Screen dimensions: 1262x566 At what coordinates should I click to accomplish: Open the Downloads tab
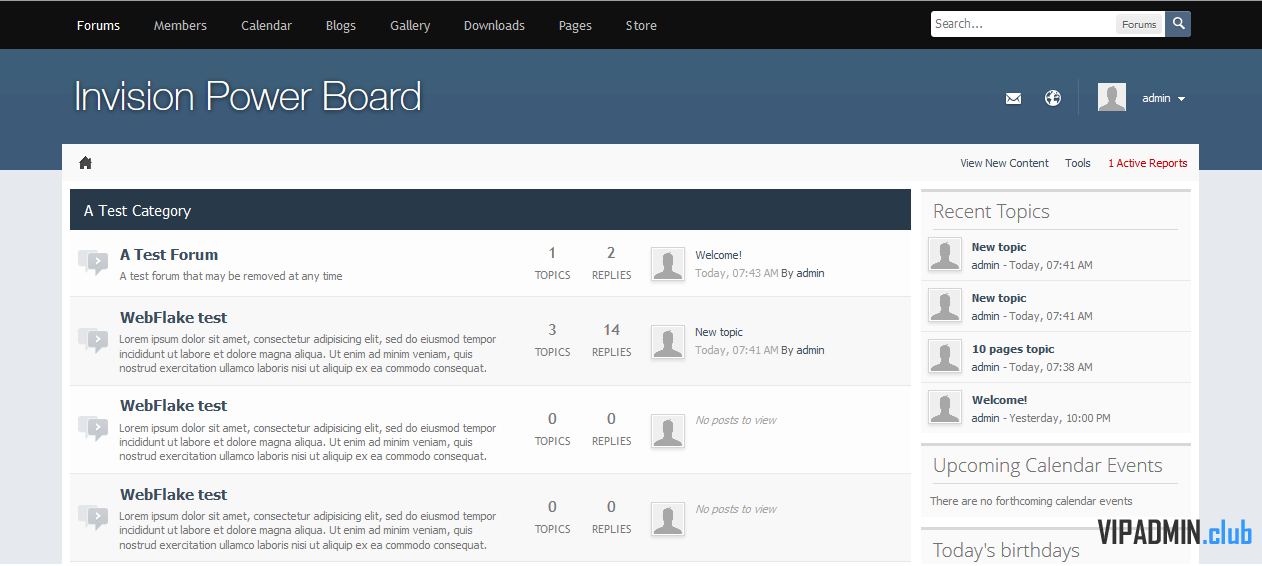pos(494,25)
